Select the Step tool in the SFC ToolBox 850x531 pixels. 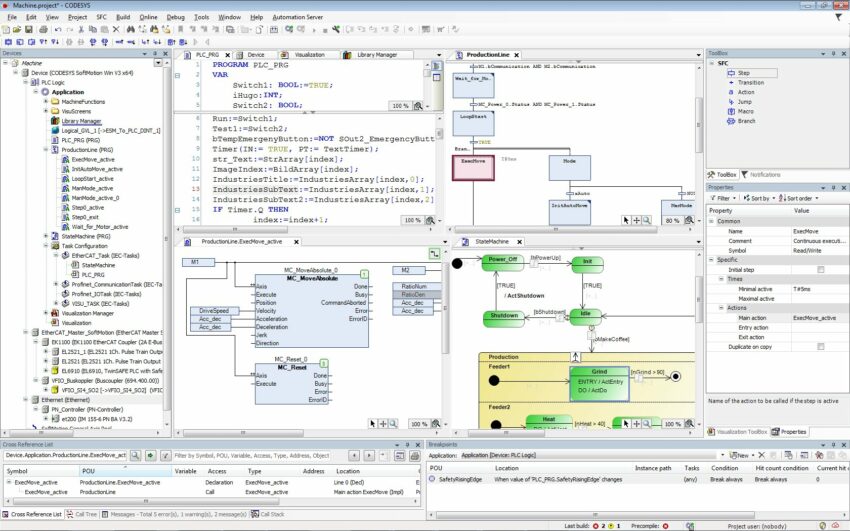tap(751, 73)
